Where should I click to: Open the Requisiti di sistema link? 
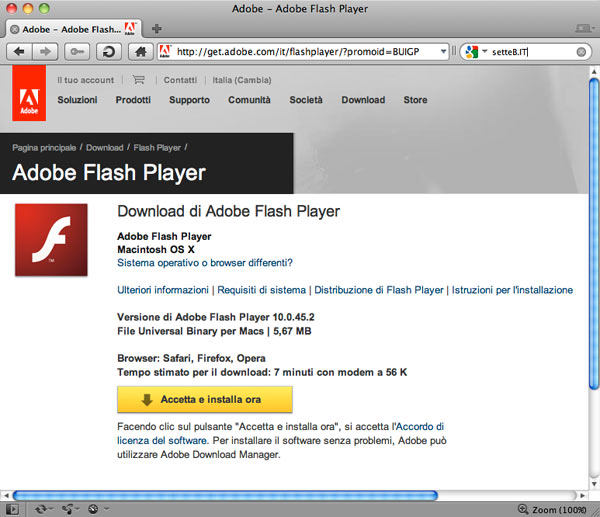[x=262, y=290]
